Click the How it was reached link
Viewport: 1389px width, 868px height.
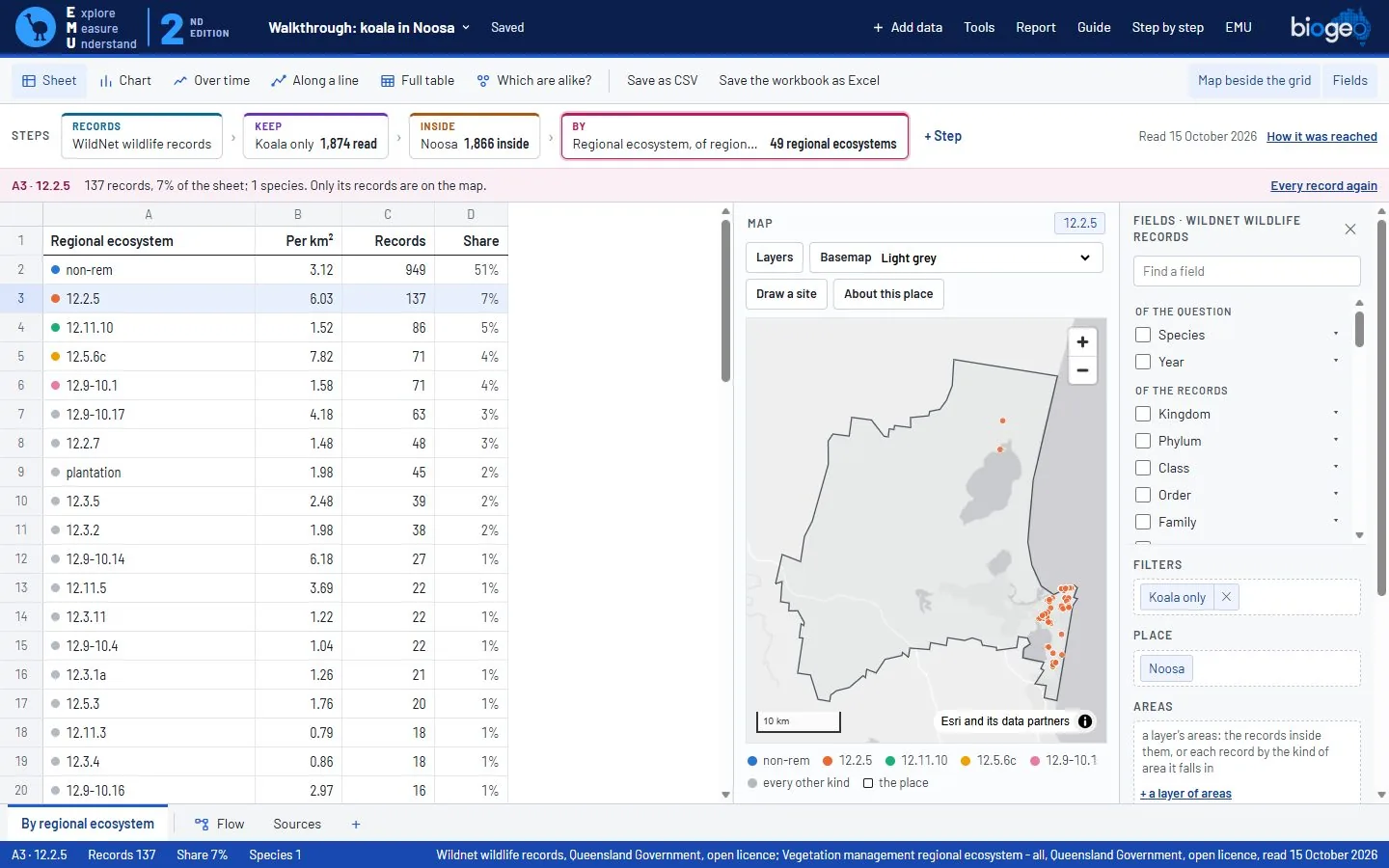pos(1321,137)
